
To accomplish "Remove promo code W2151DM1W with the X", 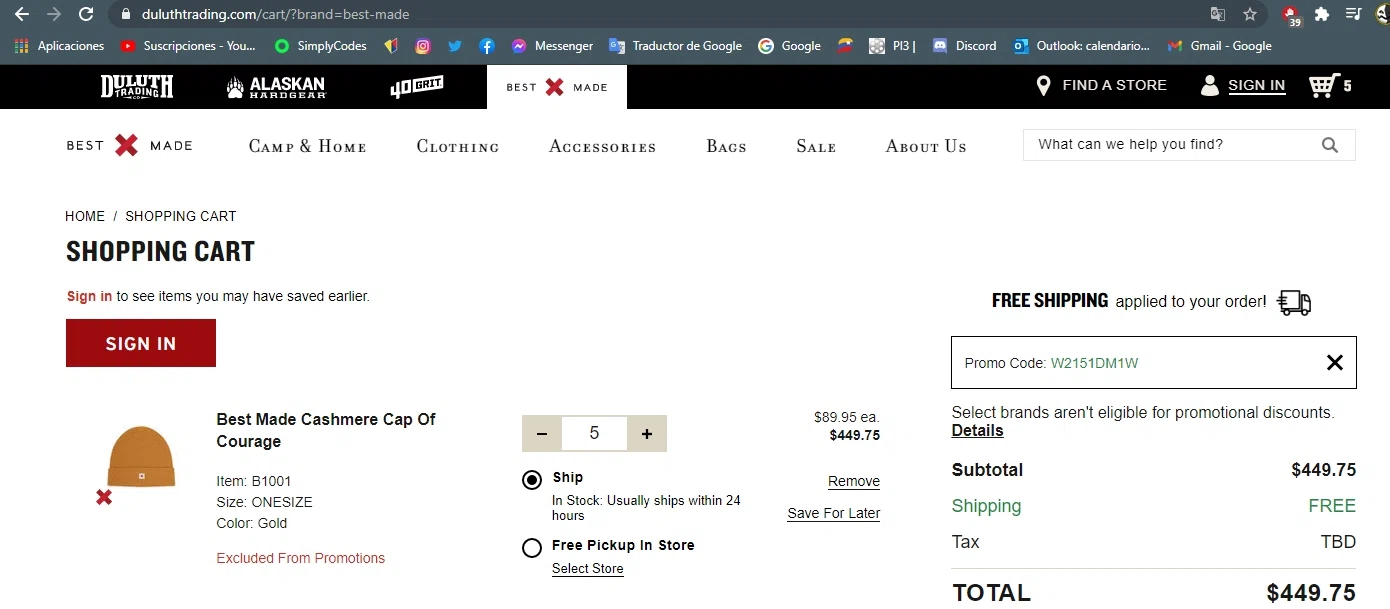I will [x=1335, y=363].
